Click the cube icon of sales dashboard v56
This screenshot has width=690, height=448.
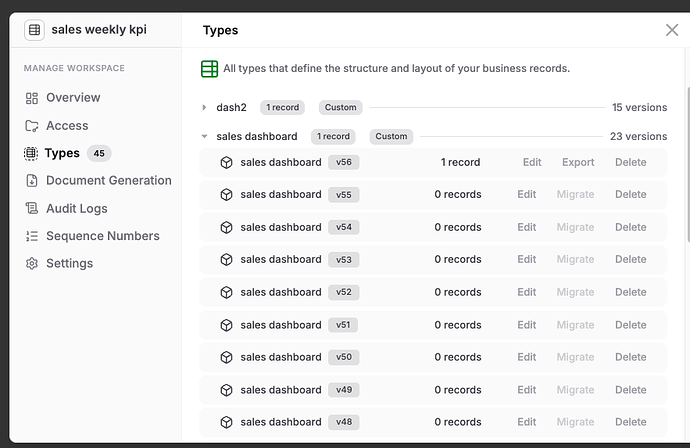coord(226,162)
